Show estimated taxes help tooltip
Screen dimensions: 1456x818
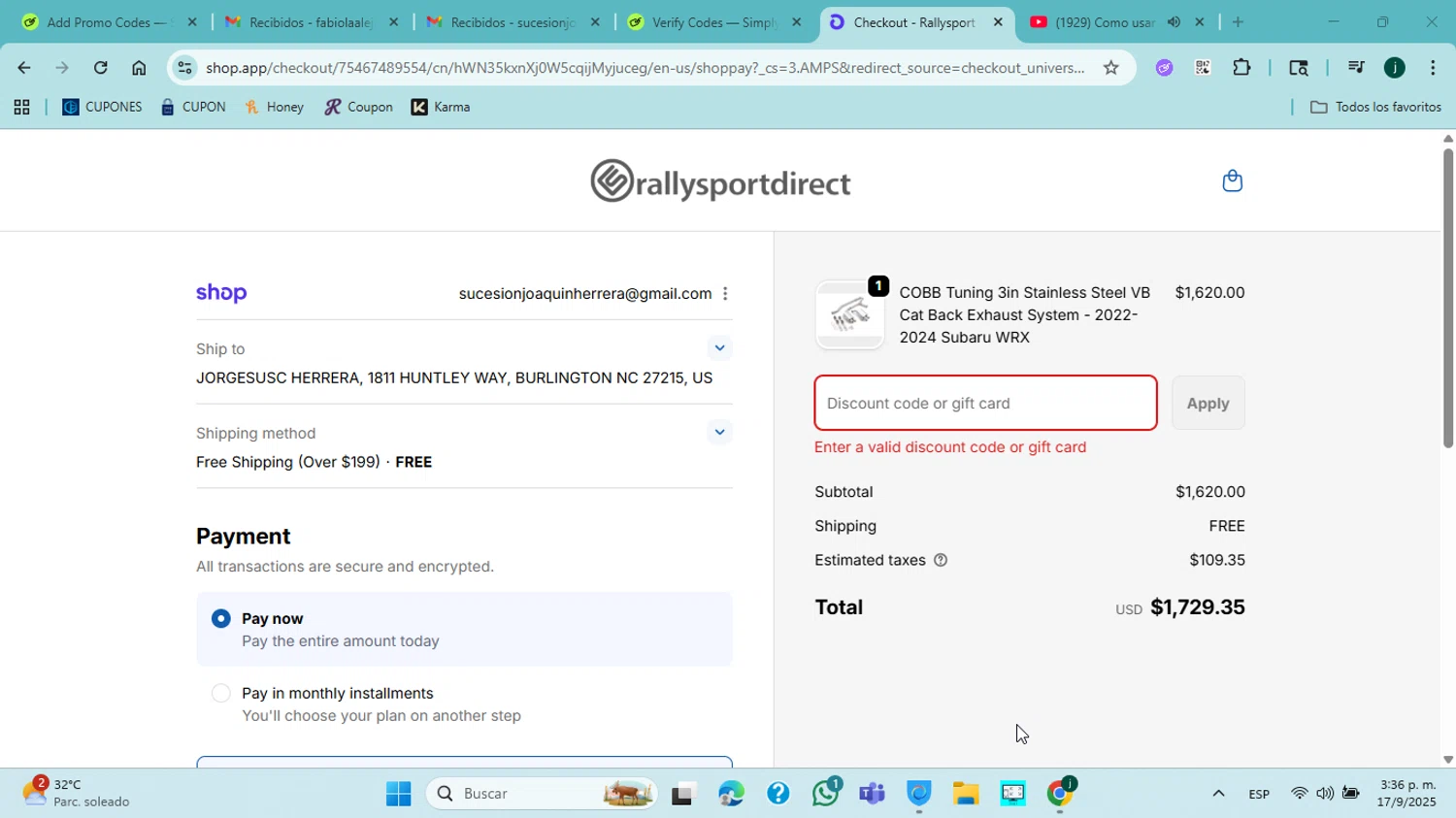(940, 560)
